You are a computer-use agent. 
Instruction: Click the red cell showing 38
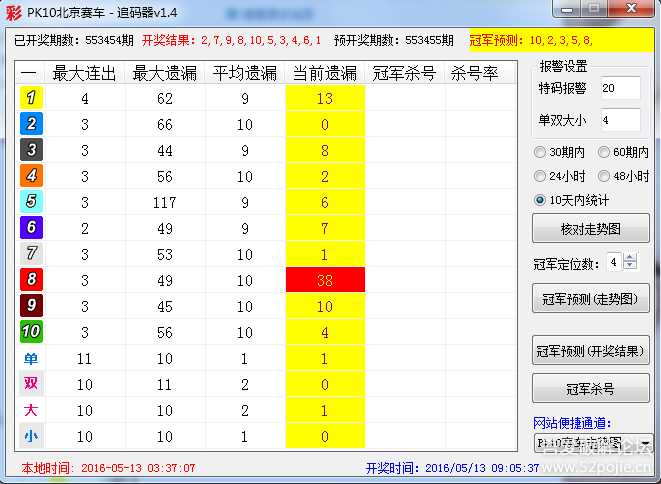tap(325, 280)
